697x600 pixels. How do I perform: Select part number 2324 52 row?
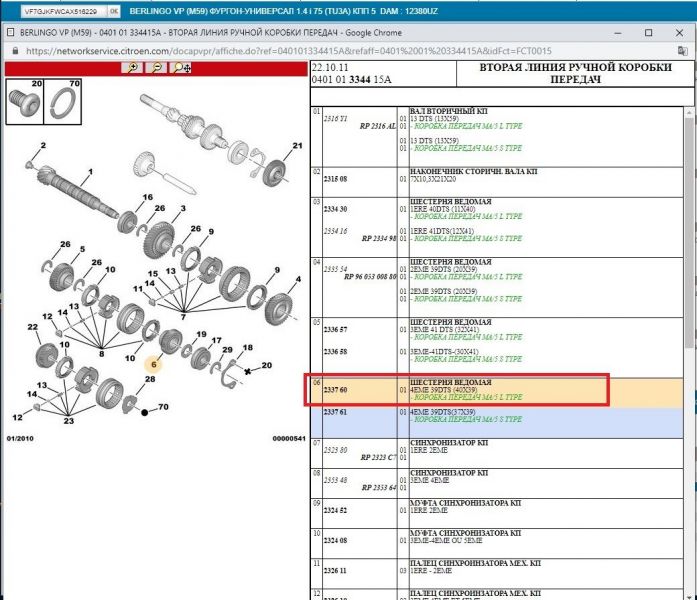tap(336, 510)
